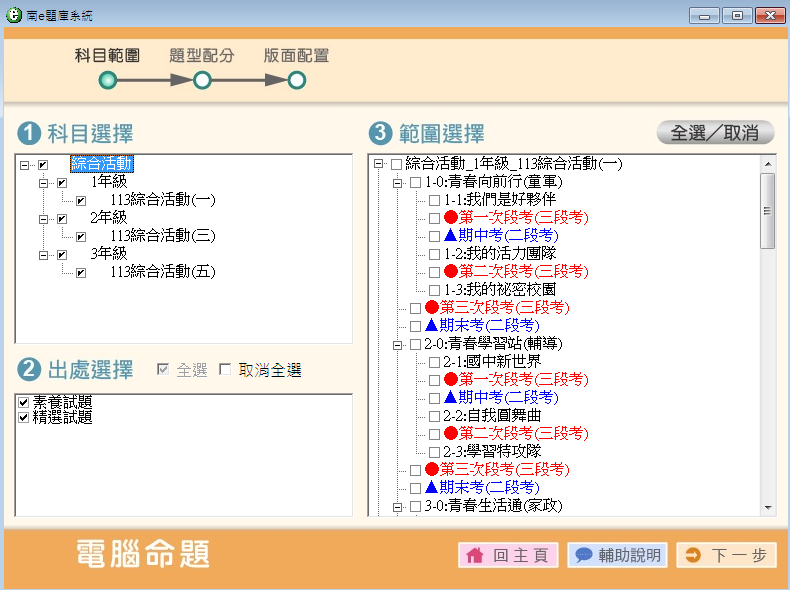This screenshot has height=590, width=790.
Task: Click the 全選/取消 button
Action: click(715, 133)
